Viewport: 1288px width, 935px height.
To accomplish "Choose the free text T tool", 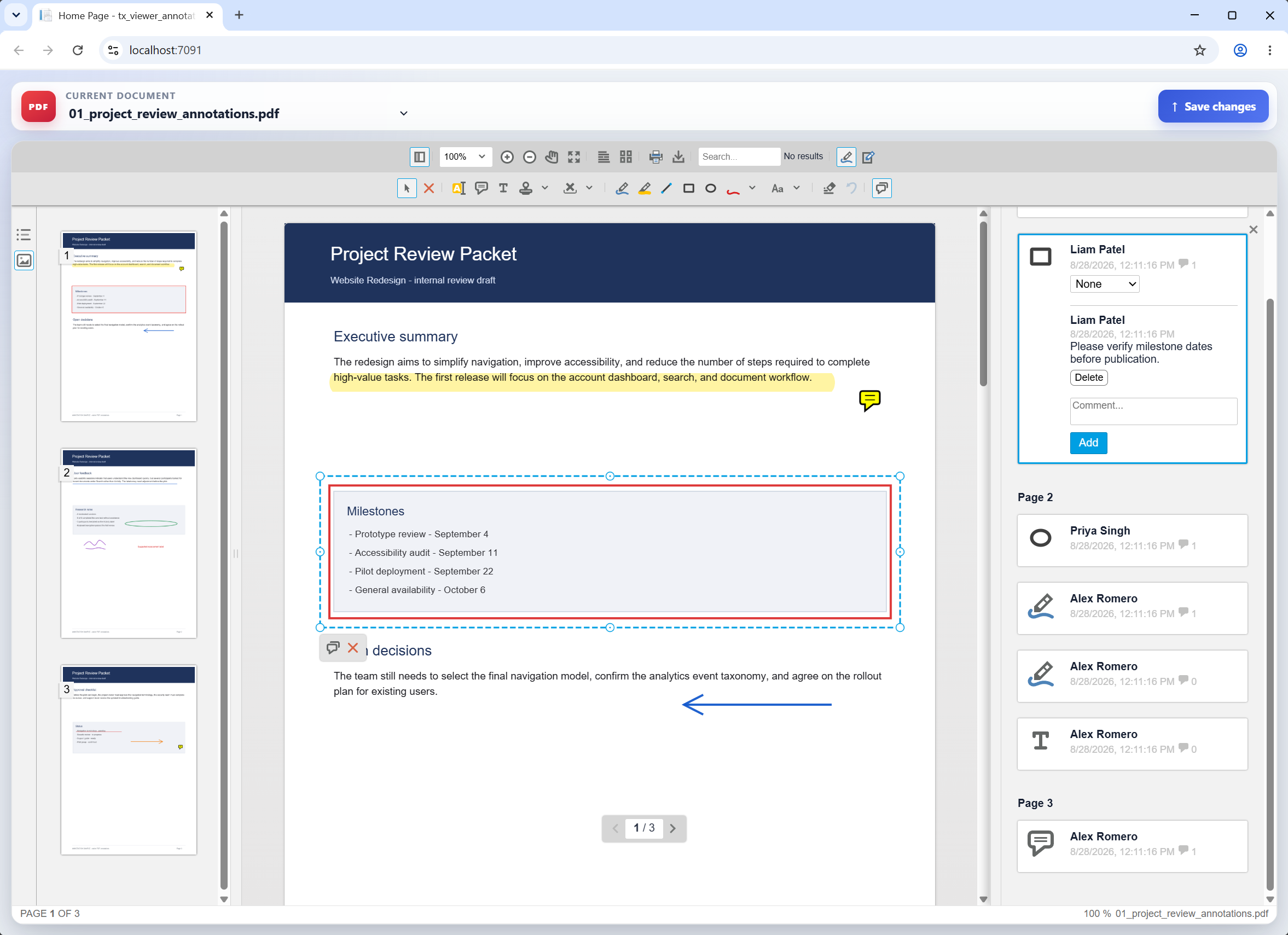I will coord(503,188).
